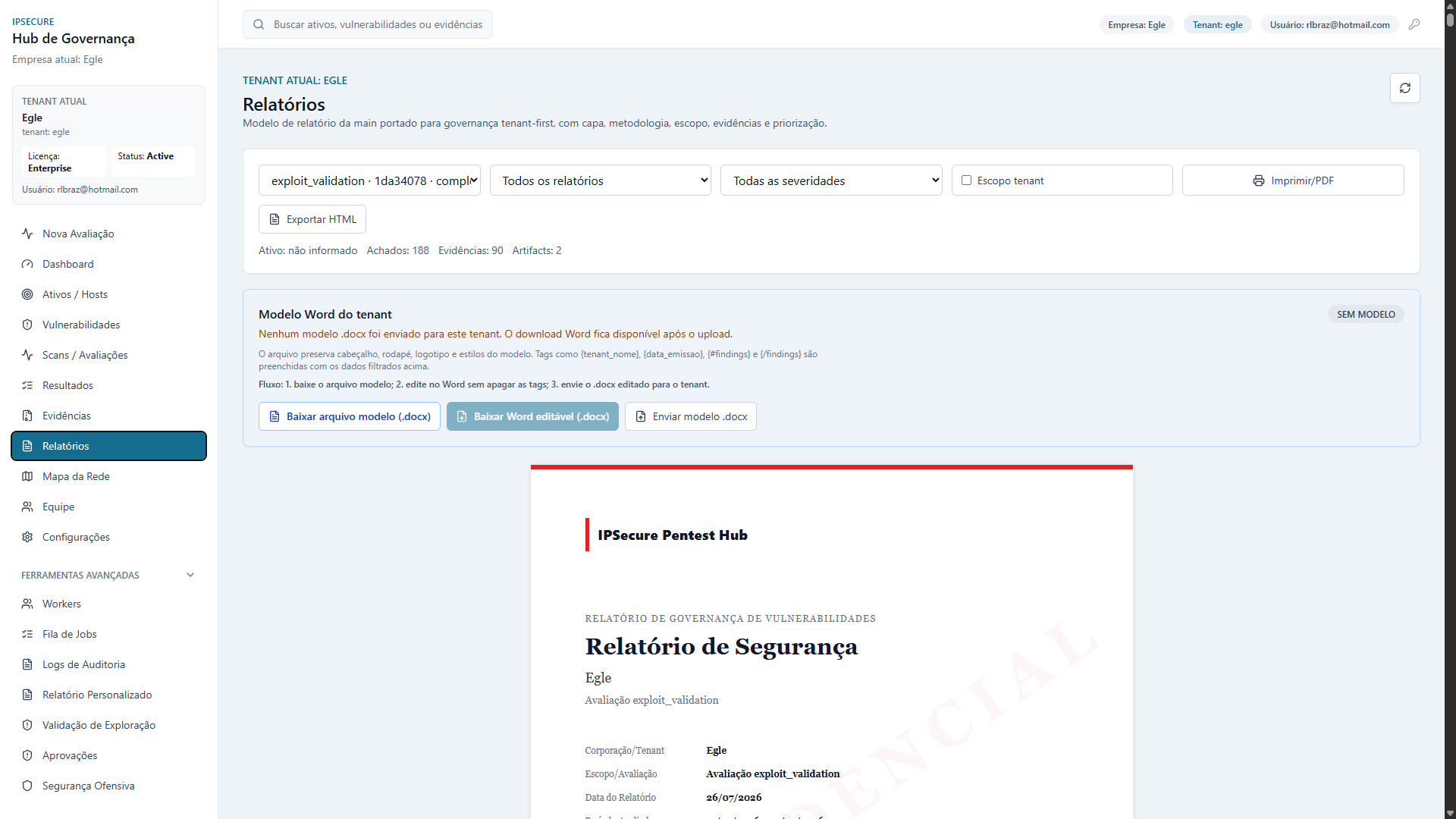
Task: Click the IPSecure Pentest Hub report header
Action: tap(672, 535)
